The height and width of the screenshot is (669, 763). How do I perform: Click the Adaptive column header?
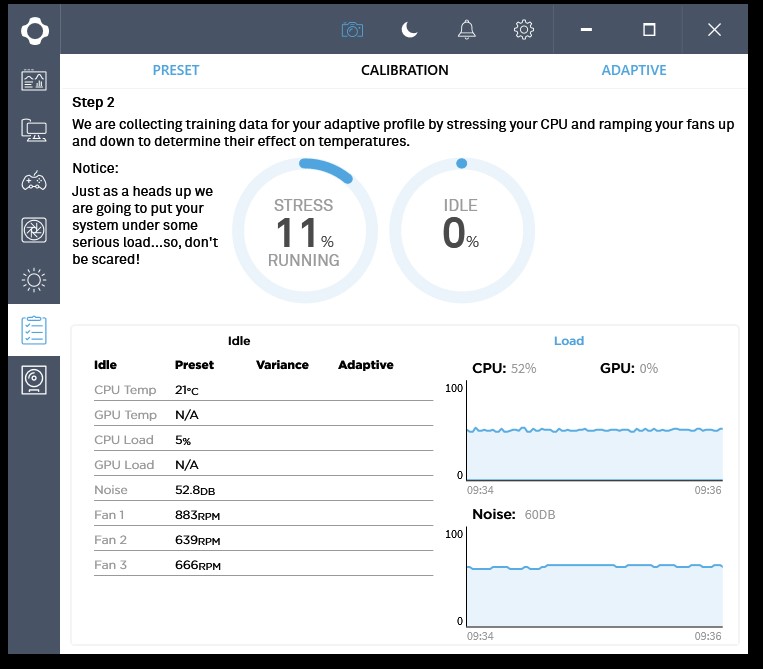tap(366, 365)
